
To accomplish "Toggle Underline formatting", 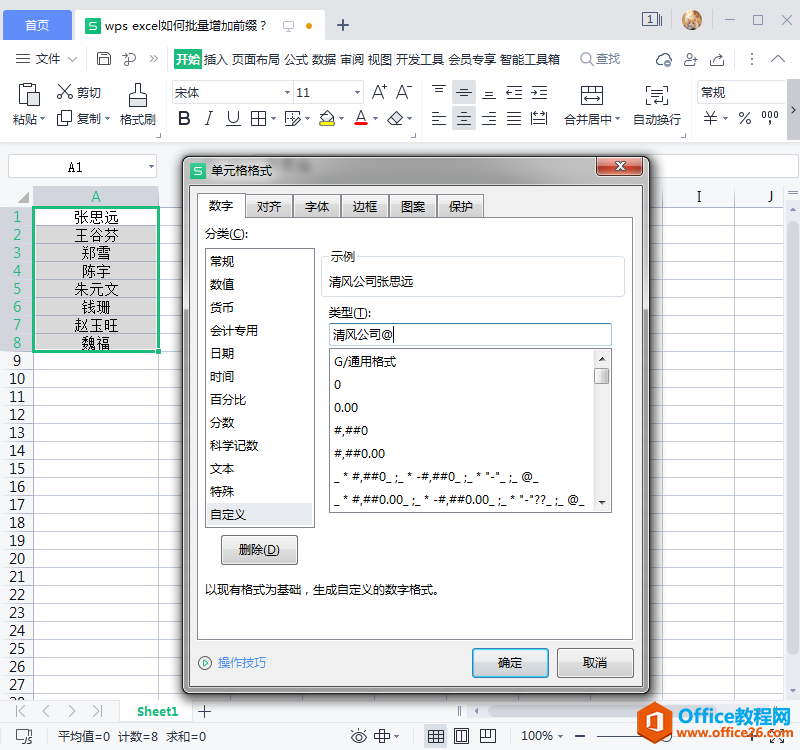I will click(233, 118).
